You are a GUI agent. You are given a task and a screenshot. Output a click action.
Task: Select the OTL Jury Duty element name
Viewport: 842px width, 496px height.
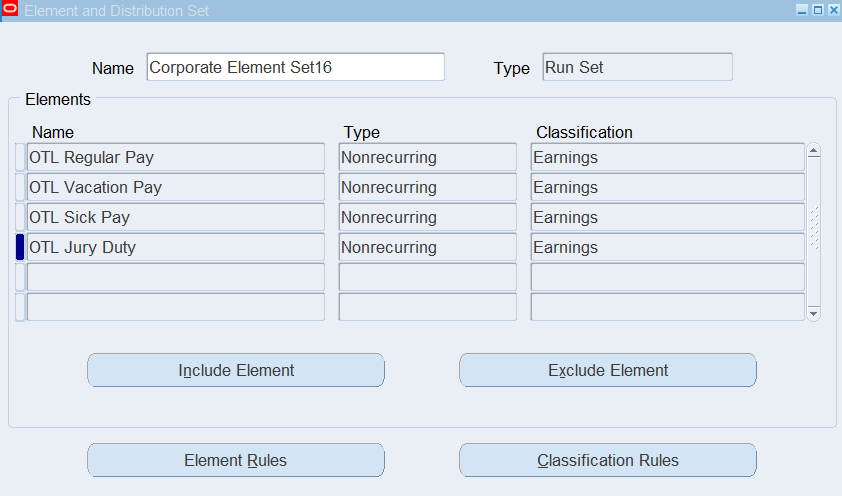175,247
